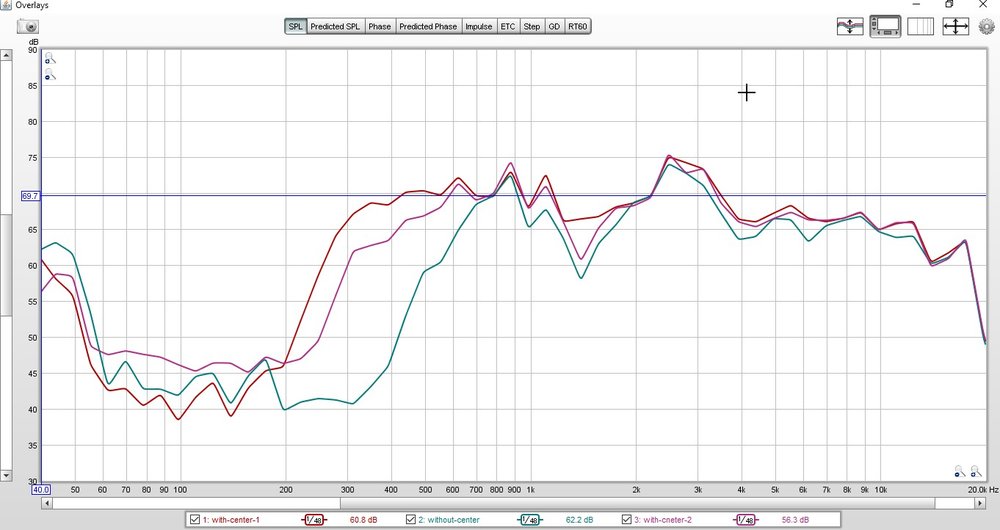This screenshot has width=1000, height=530.
Task: Uncheck the with-center-1 trace checkbox
Action: click(195, 520)
